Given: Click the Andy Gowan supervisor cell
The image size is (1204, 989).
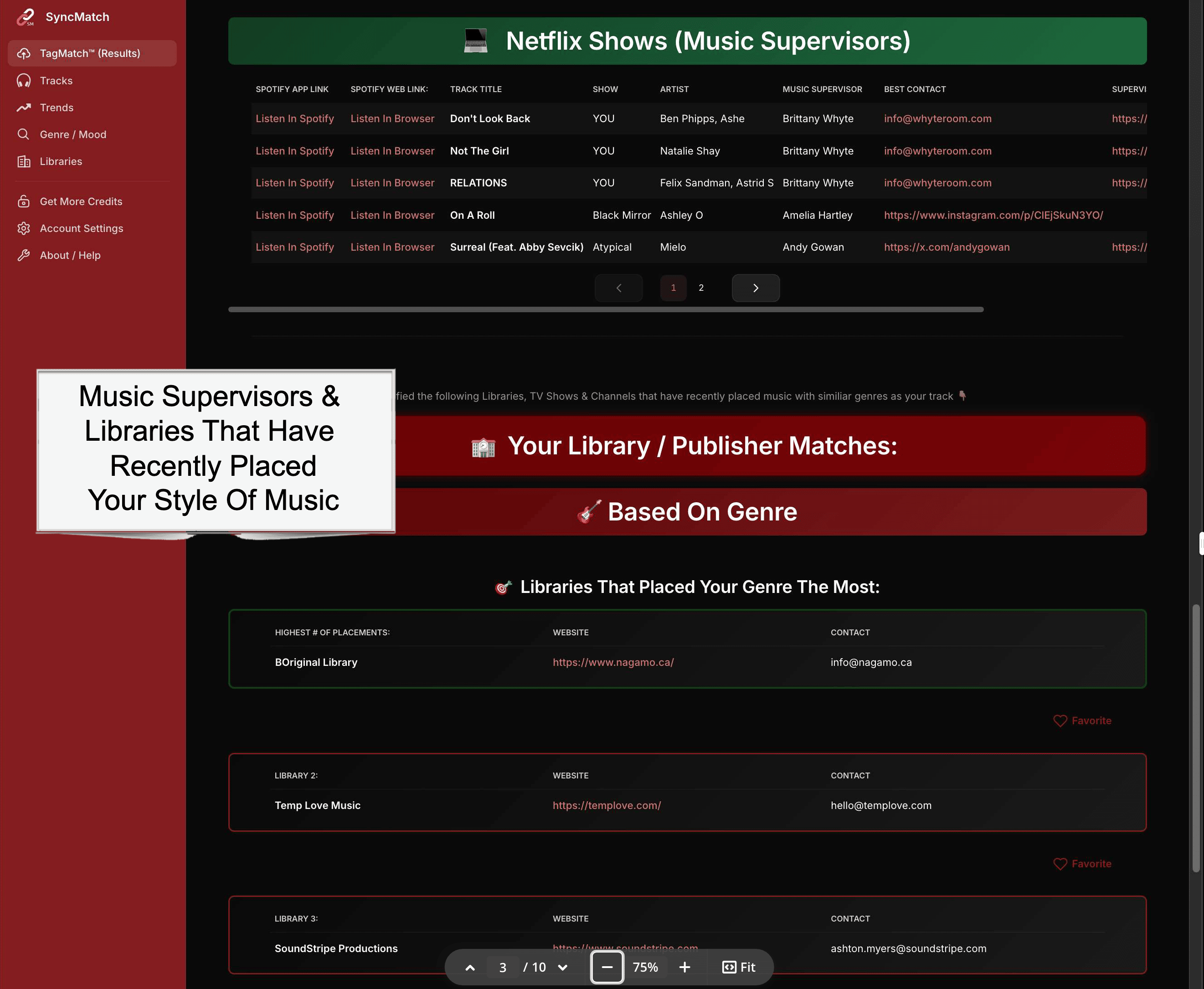Looking at the screenshot, I should point(813,247).
